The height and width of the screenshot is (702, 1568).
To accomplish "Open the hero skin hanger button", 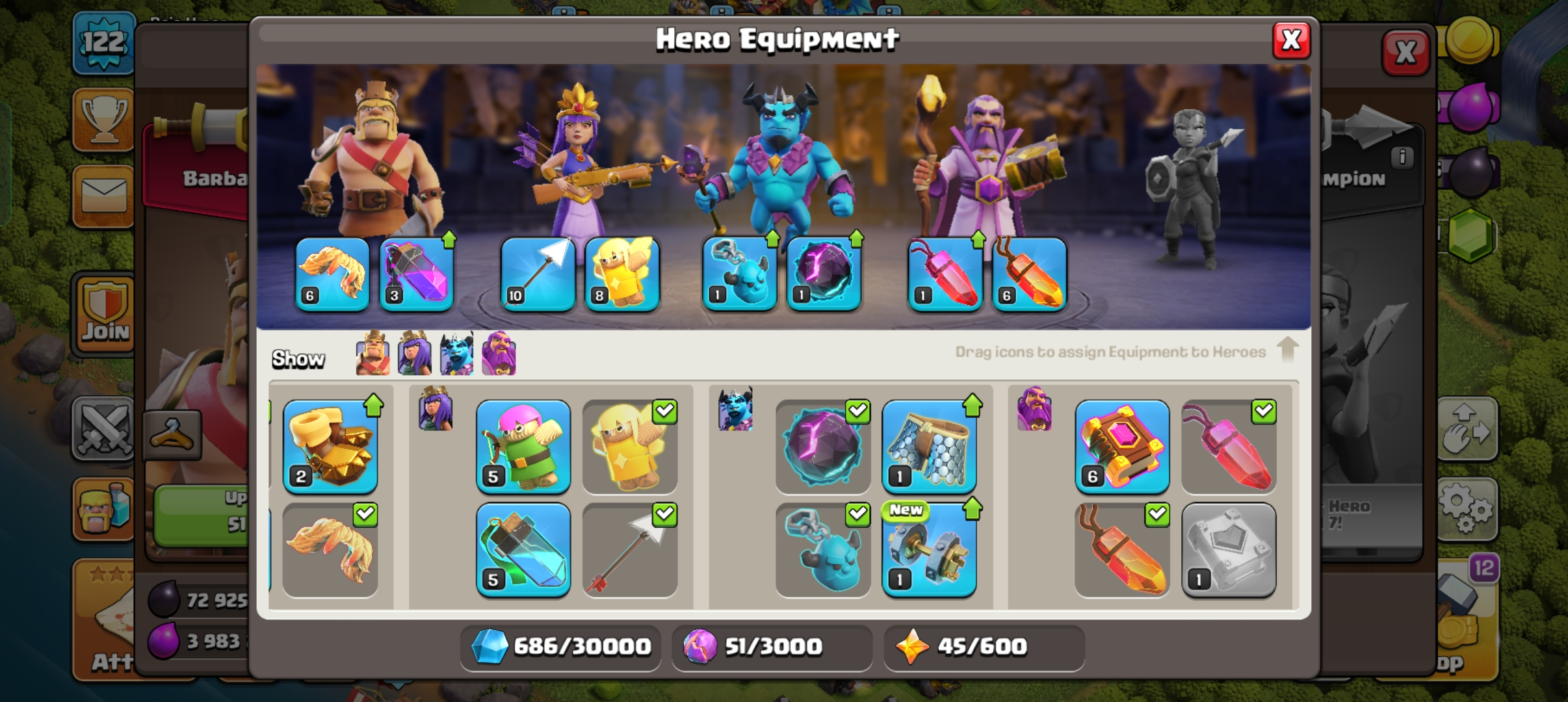I will pyautogui.click(x=172, y=435).
